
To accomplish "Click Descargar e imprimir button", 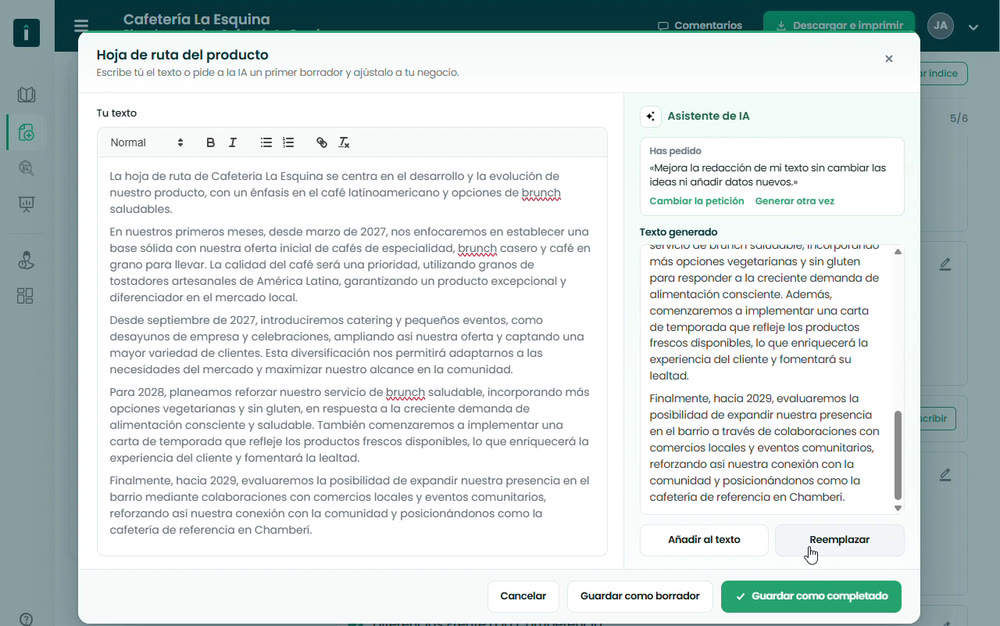I will click(x=839, y=25).
